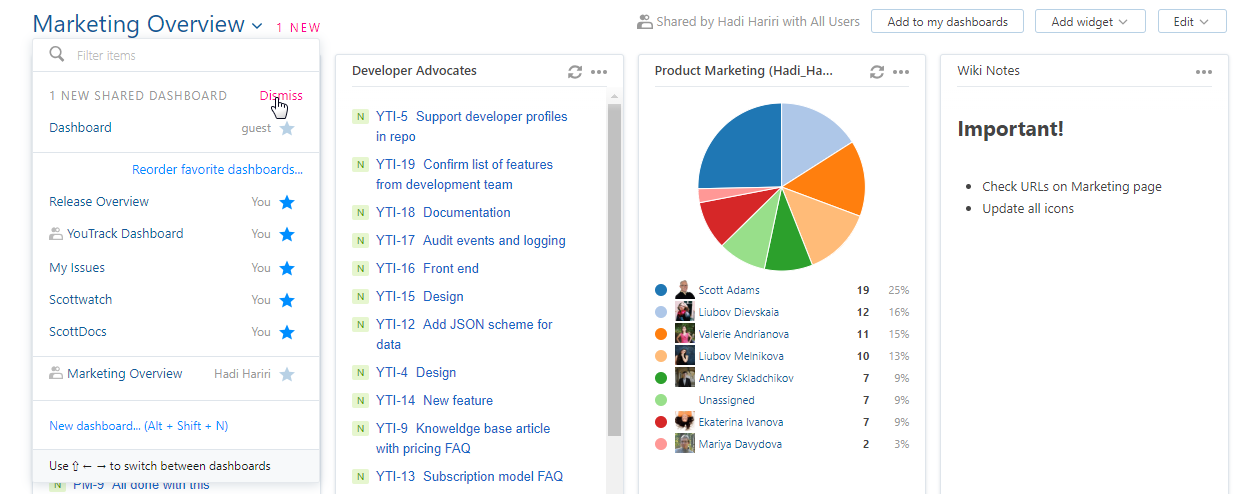The image size is (1242, 494).
Task: Click the Developer Advocates list scrollbar
Action: [x=614, y=270]
